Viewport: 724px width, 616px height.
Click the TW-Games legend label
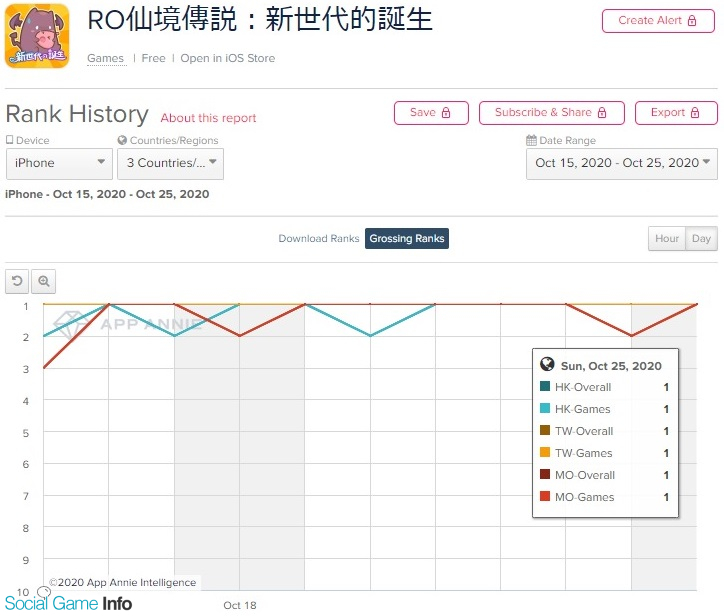(x=584, y=453)
